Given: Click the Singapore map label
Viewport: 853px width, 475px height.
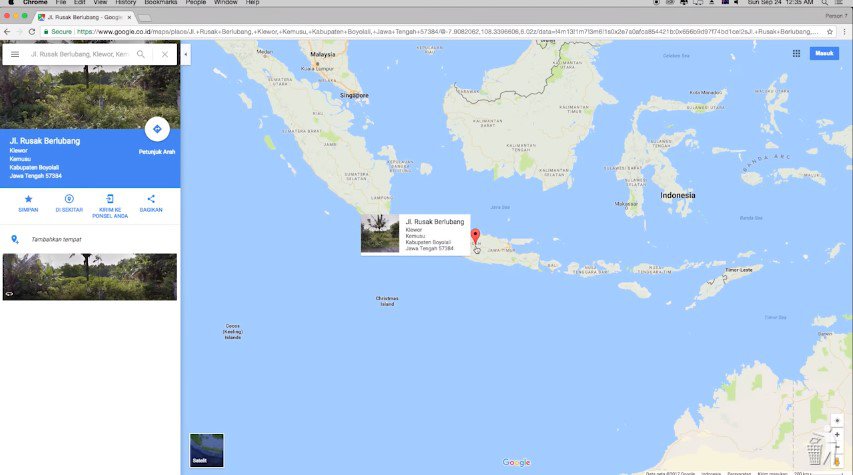Looking at the screenshot, I should click(x=354, y=95).
